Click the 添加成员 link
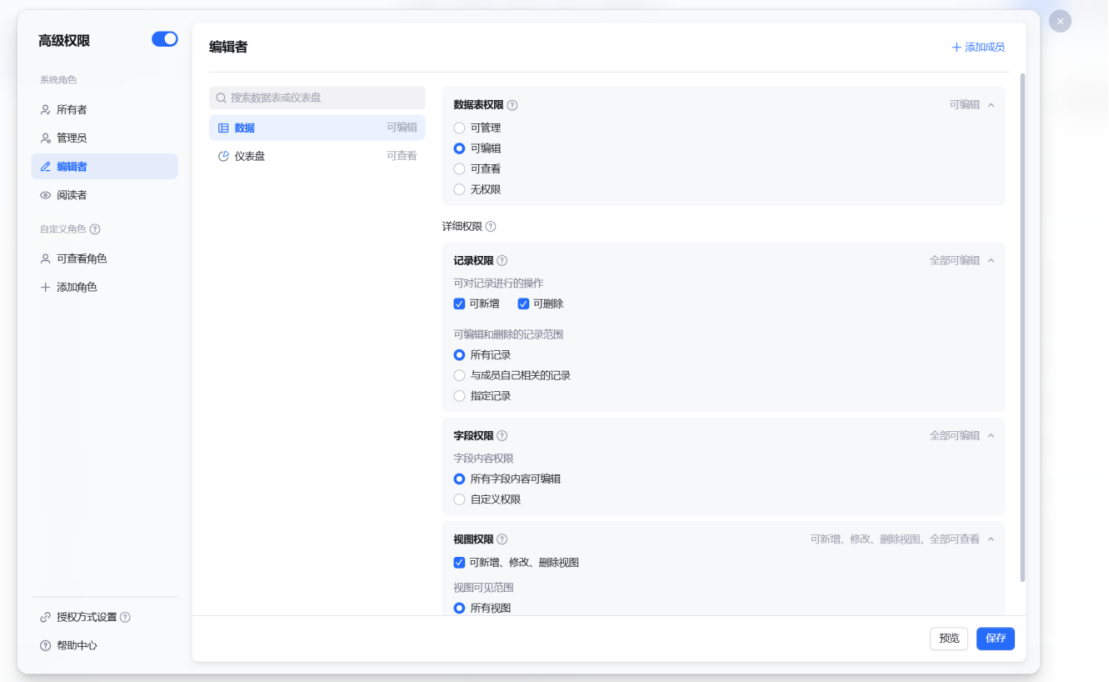Screen dimensions: 1109x682 [978, 47]
